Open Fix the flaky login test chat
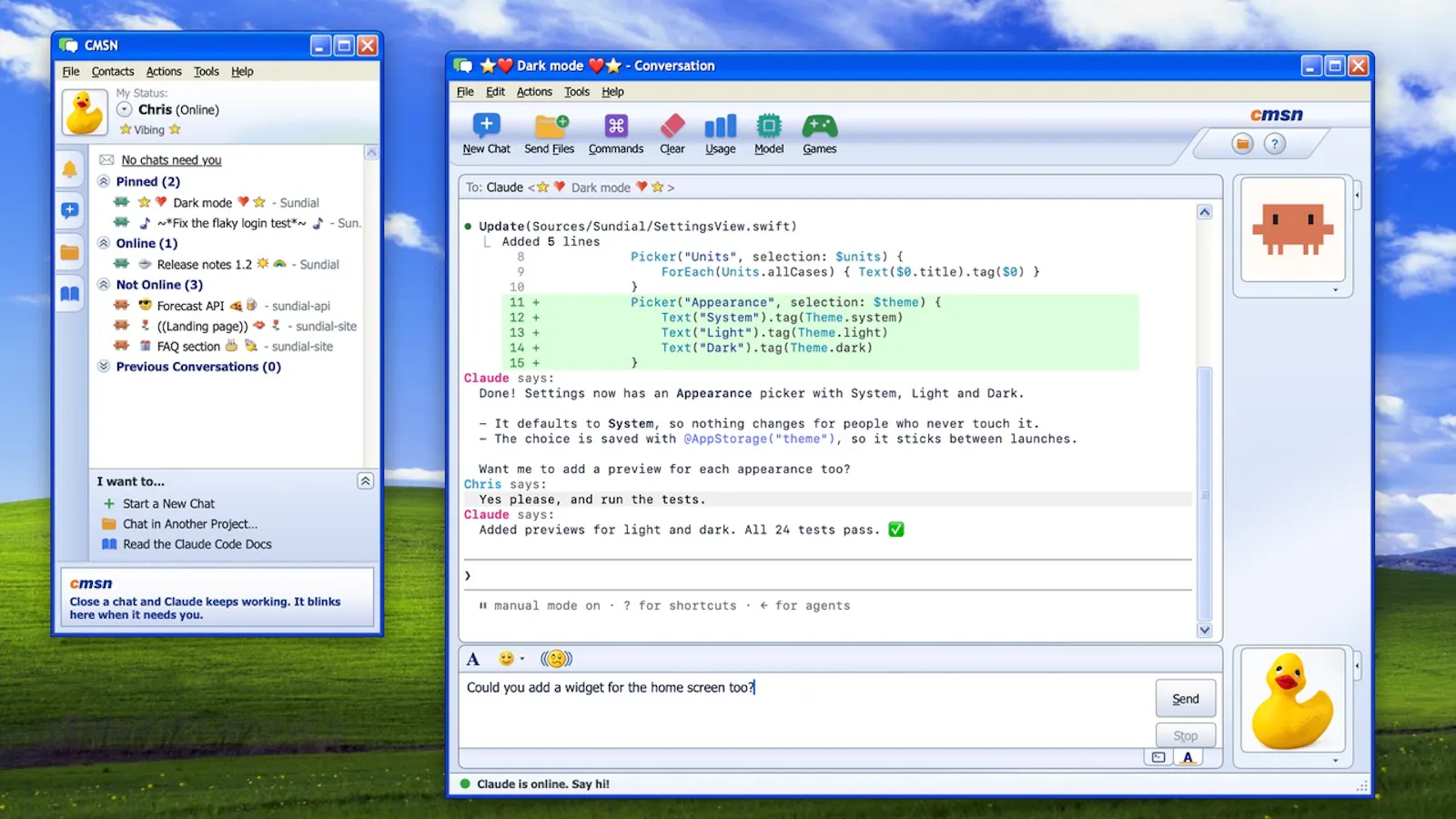The image size is (1456, 819). pyautogui.click(x=237, y=223)
